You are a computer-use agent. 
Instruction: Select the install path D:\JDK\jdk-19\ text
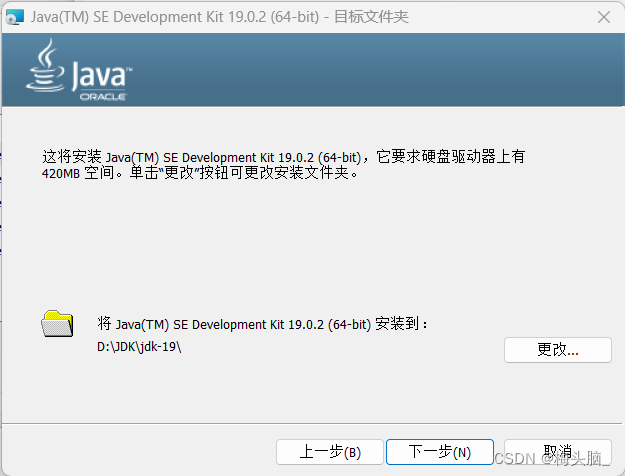point(139,346)
